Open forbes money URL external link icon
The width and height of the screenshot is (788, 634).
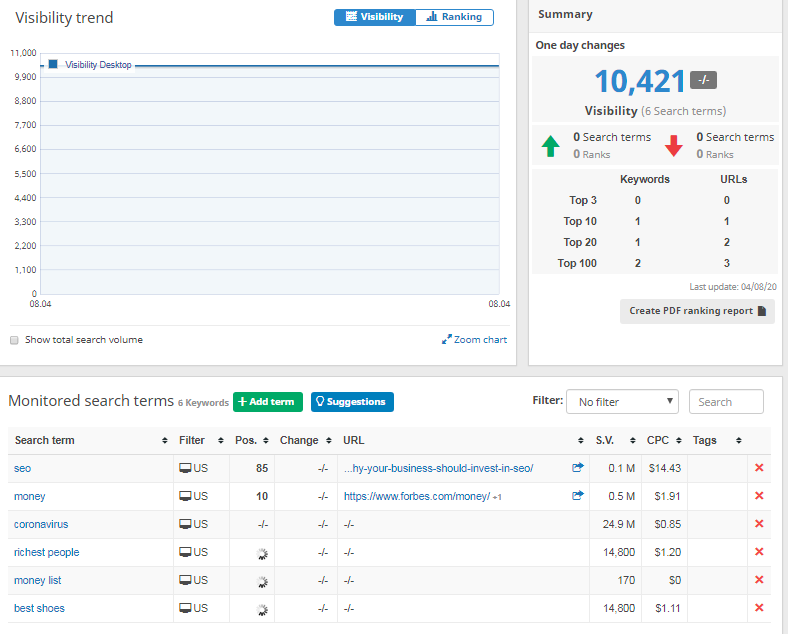[577, 495]
